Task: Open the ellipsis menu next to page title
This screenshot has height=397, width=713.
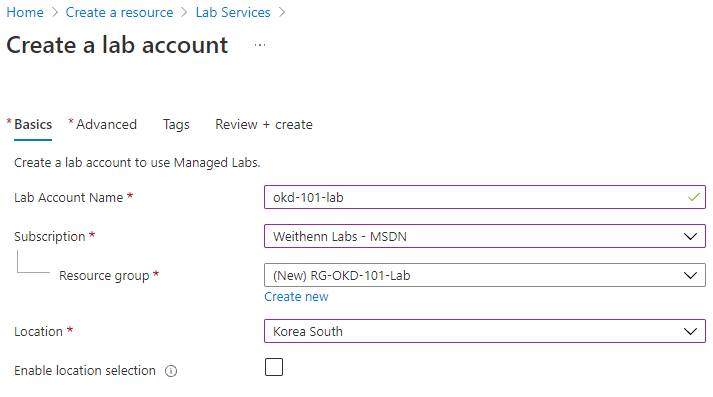Action: tap(260, 45)
